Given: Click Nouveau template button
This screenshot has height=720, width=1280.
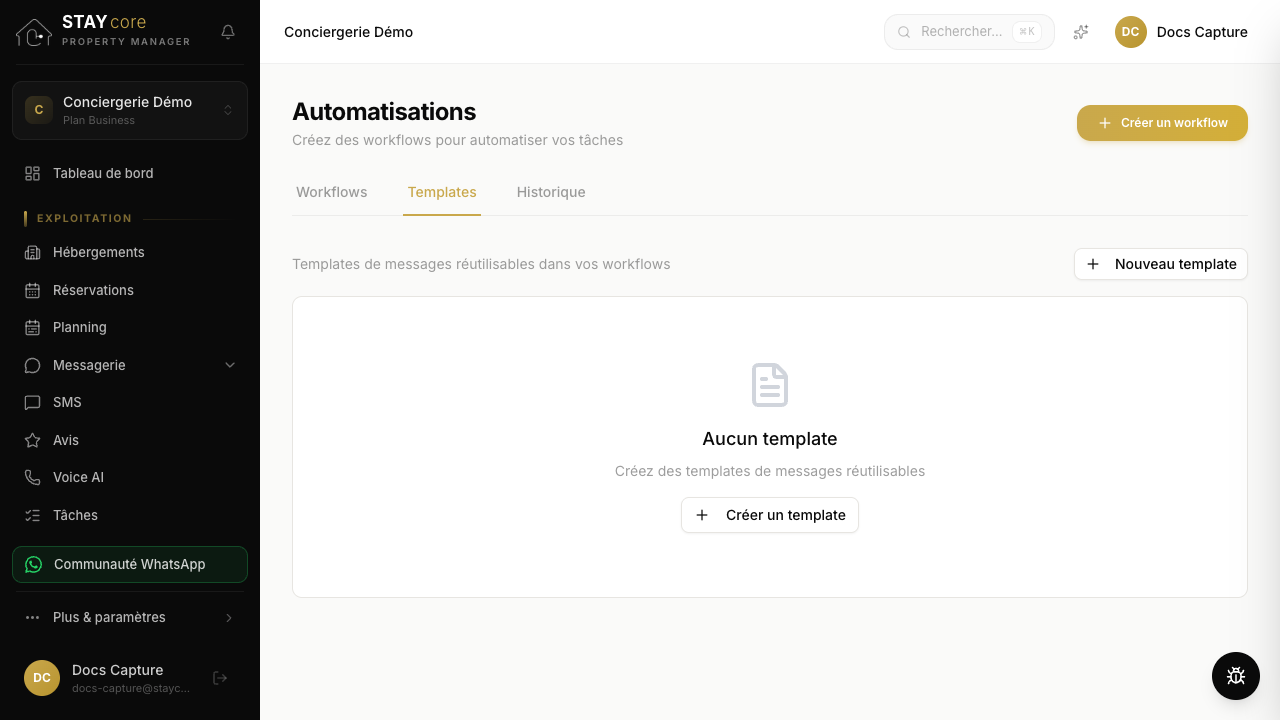Looking at the screenshot, I should click(x=1161, y=264).
